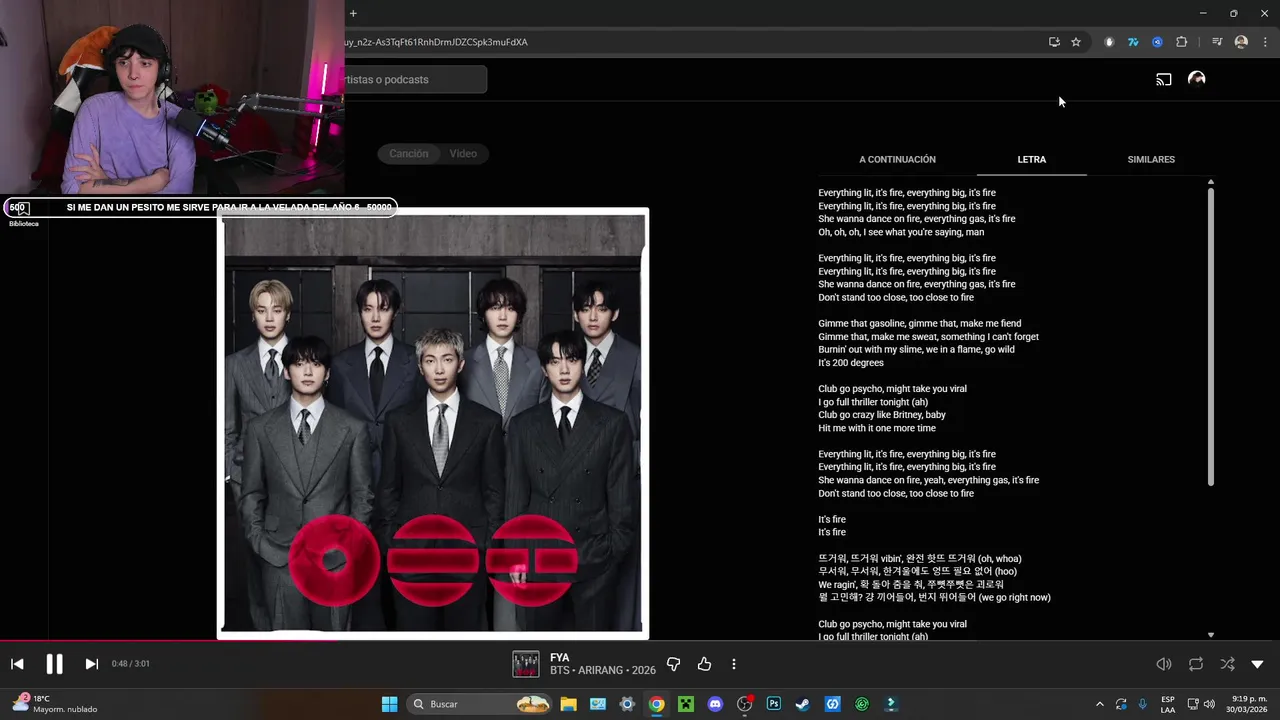This screenshot has height=720, width=1280.
Task: Open File Explorer from the taskbar
Action: click(568, 704)
